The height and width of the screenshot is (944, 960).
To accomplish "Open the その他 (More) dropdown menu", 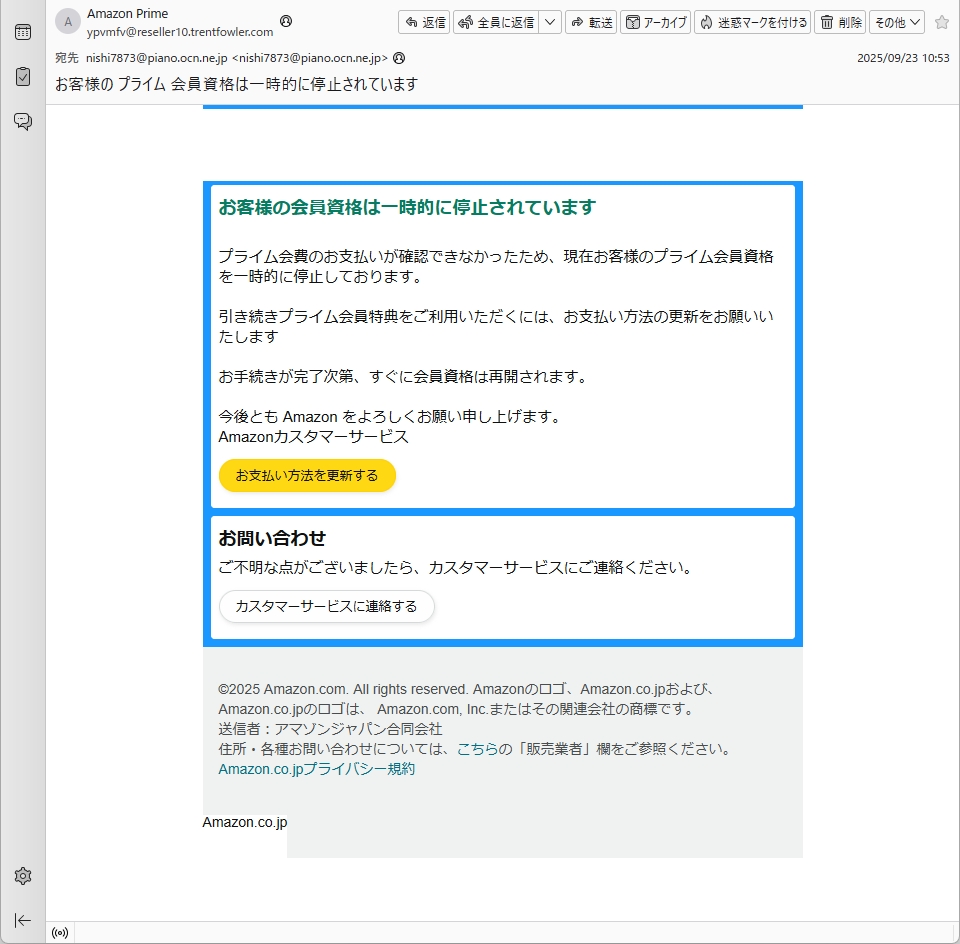I will [x=896, y=22].
